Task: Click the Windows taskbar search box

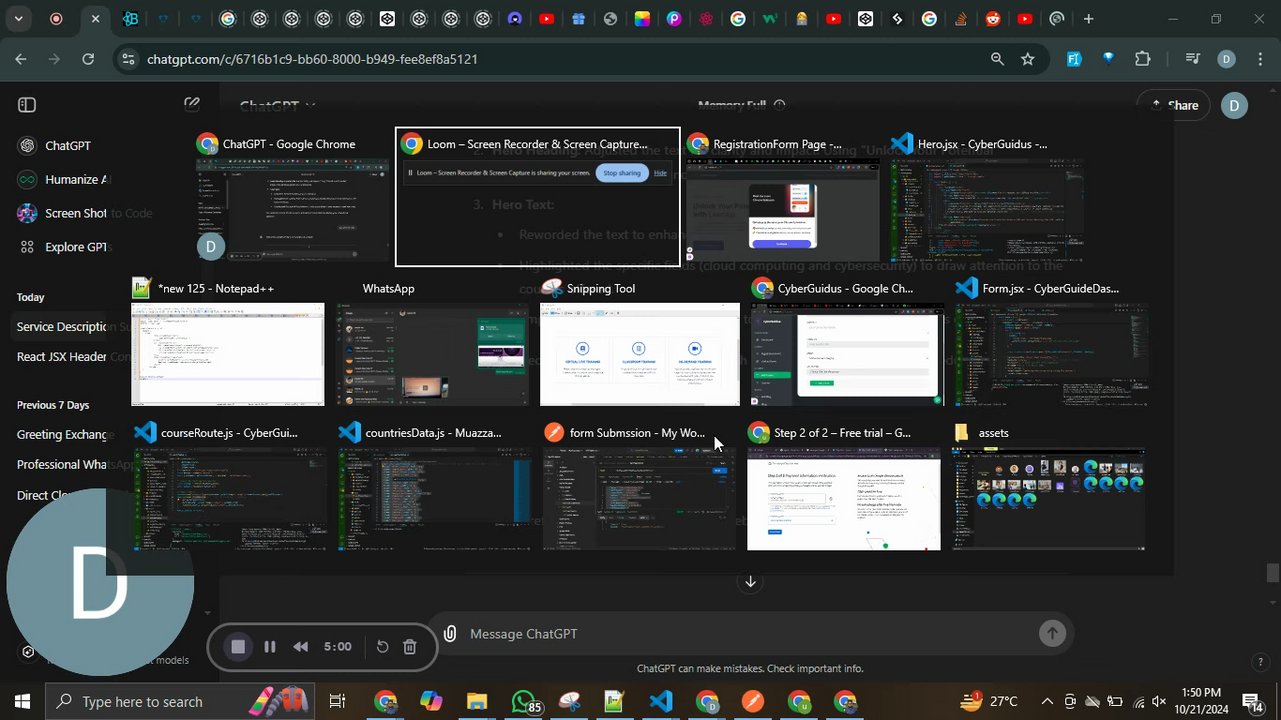Action: pos(181,702)
